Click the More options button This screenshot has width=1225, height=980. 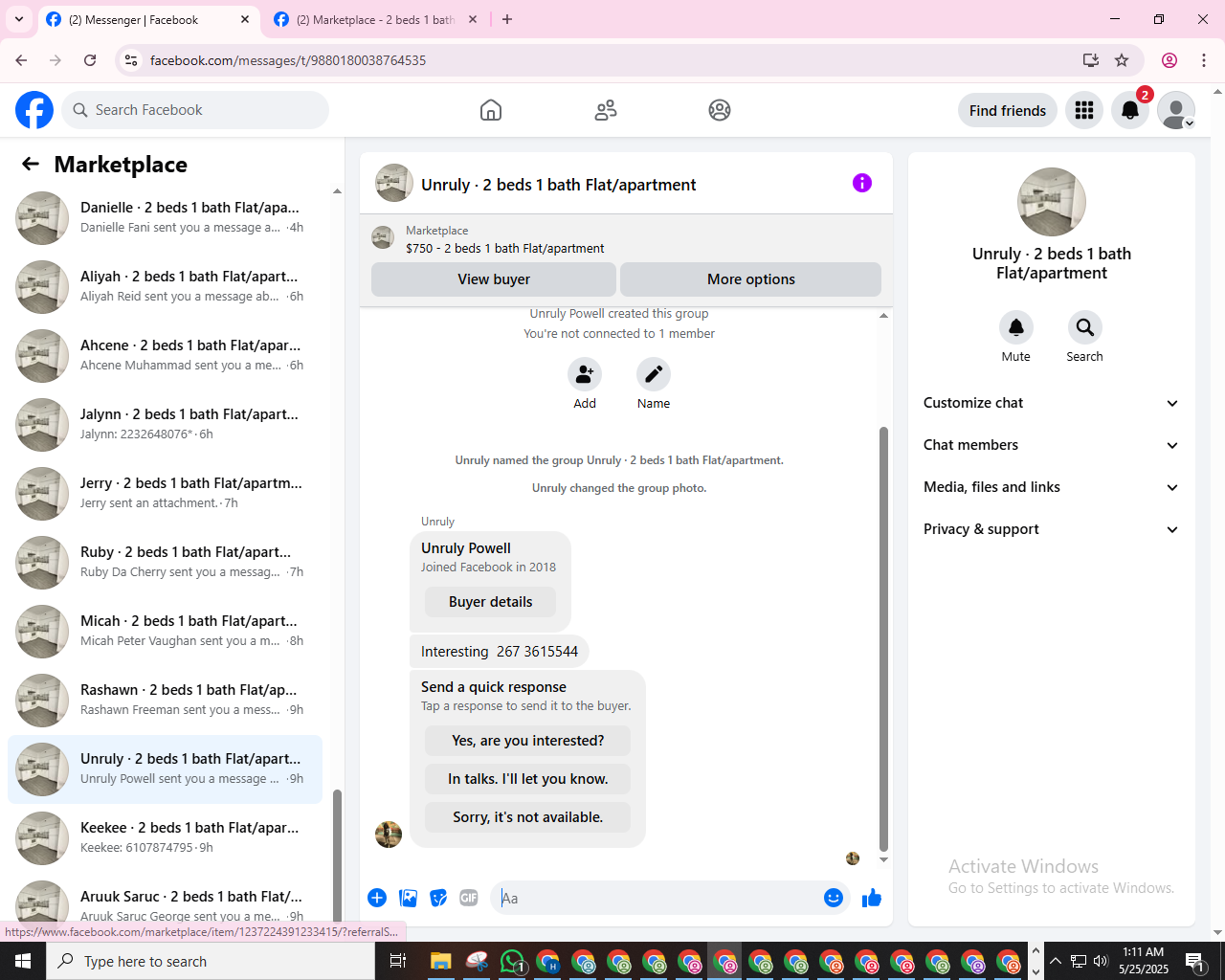751,279
